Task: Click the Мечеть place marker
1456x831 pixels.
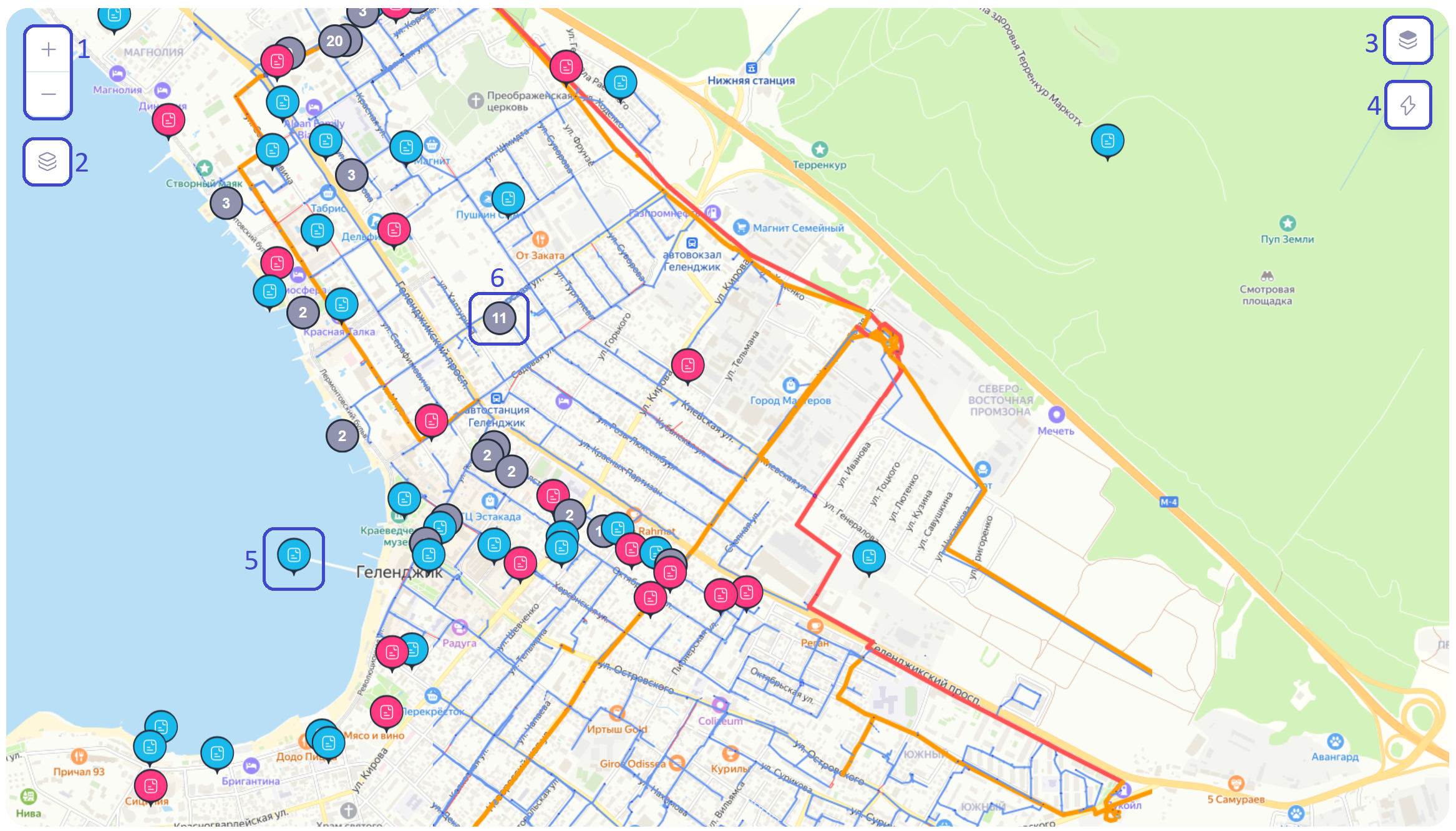Action: pyautogui.click(x=1056, y=414)
